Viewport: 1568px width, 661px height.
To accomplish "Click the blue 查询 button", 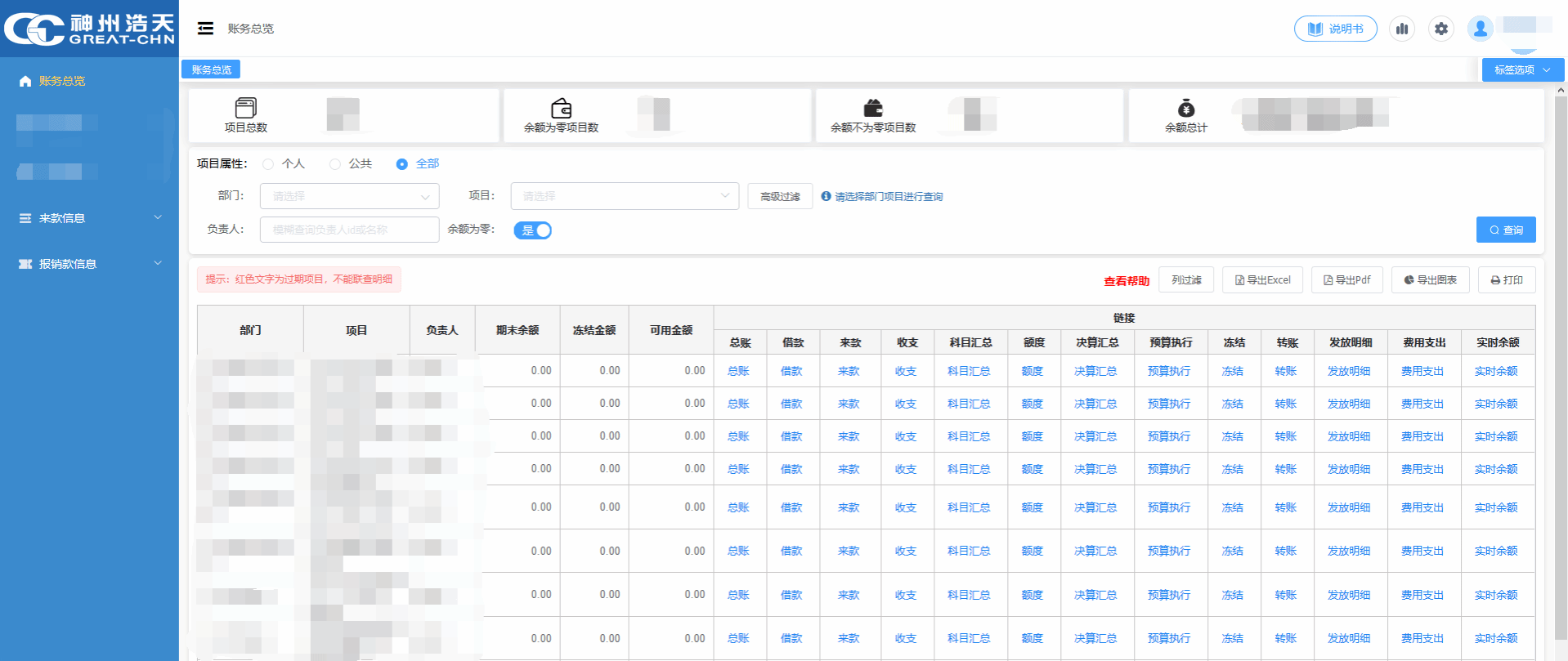I will [x=1506, y=230].
